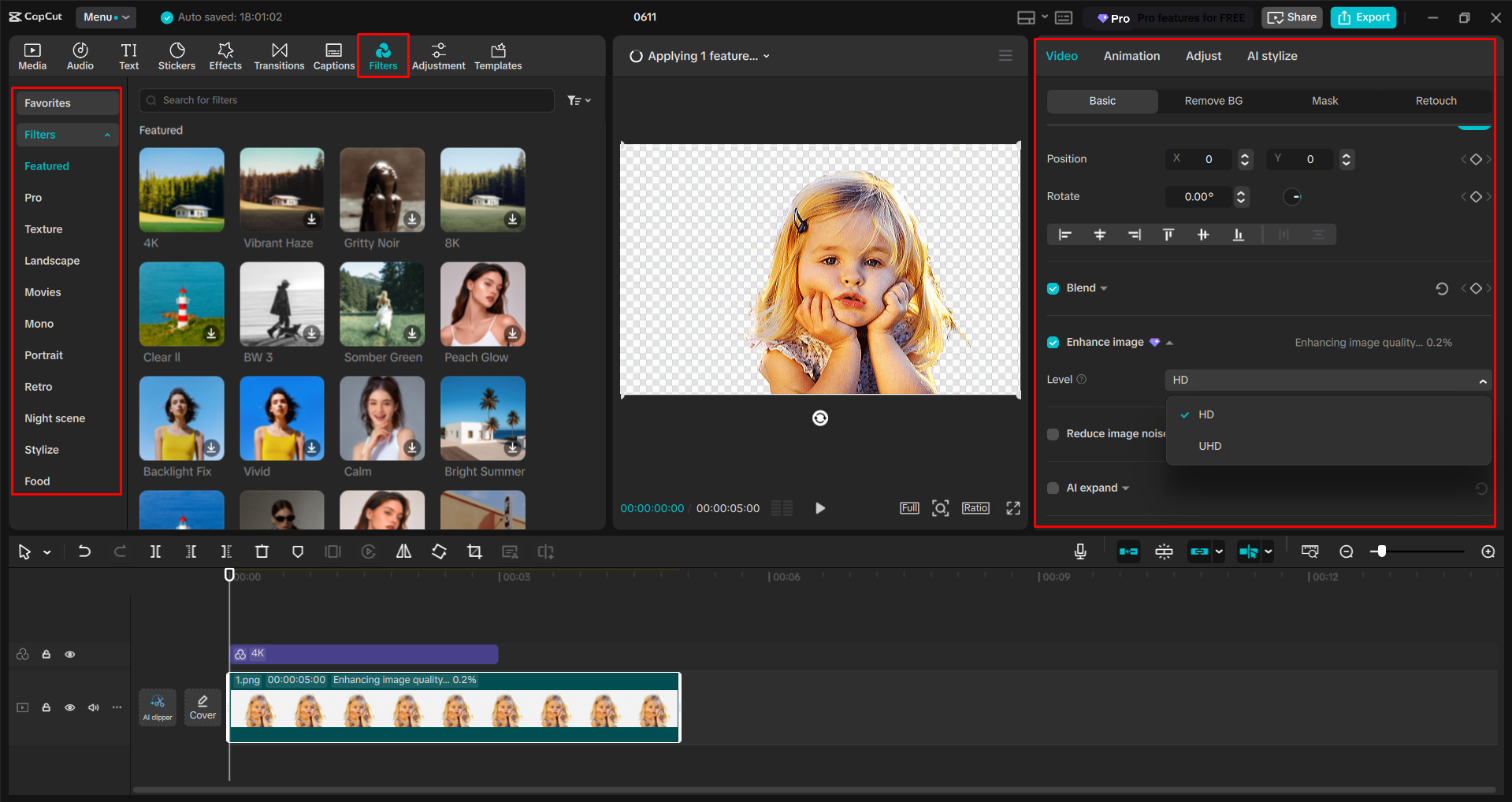Open the Crop tool in the timeline toolbar
Image resolution: width=1512 pixels, height=802 pixels.
474,551
